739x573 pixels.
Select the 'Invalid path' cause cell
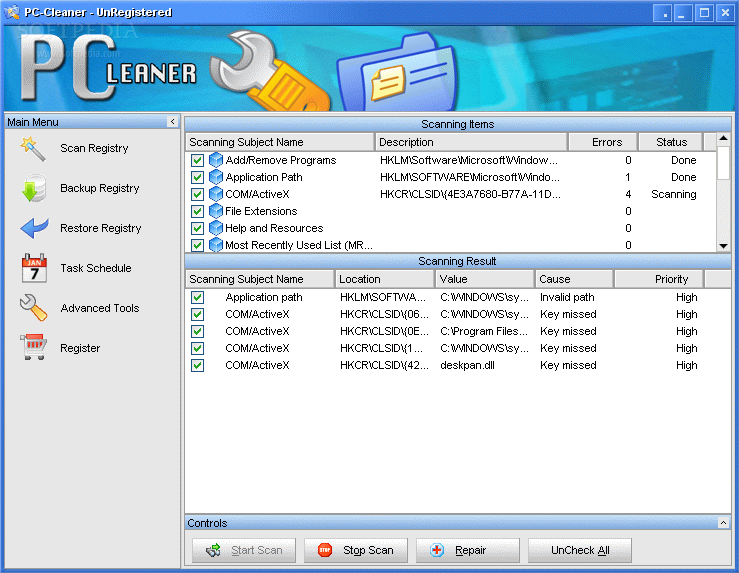567,297
